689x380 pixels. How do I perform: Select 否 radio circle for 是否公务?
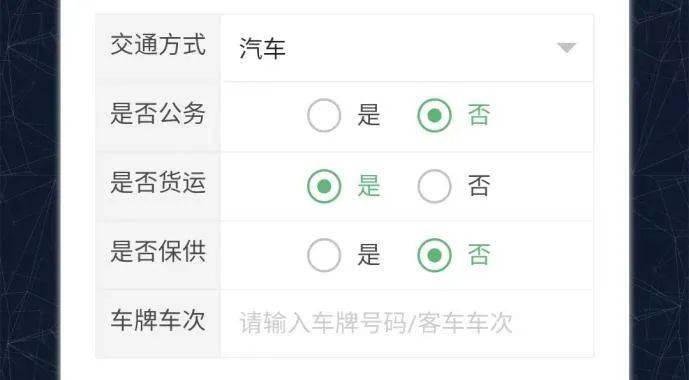tap(434, 116)
